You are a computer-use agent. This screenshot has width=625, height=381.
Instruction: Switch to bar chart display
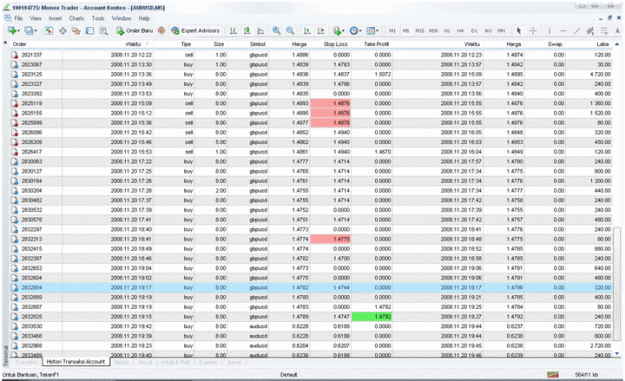tap(234, 31)
